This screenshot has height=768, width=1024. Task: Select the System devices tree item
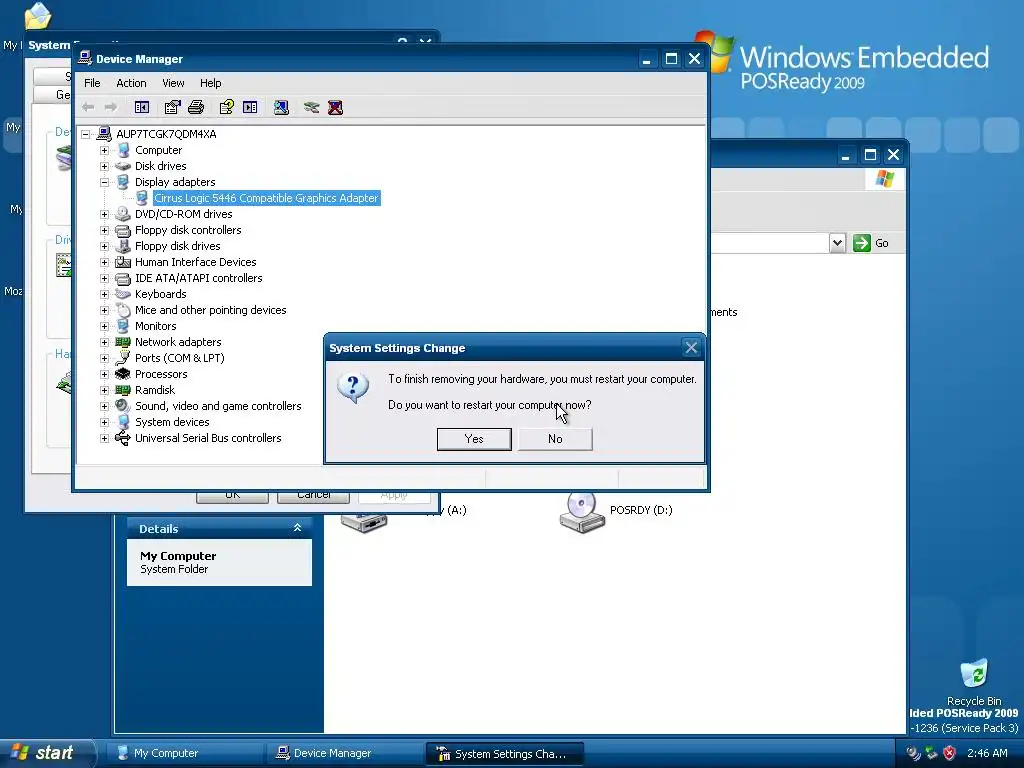(x=172, y=422)
